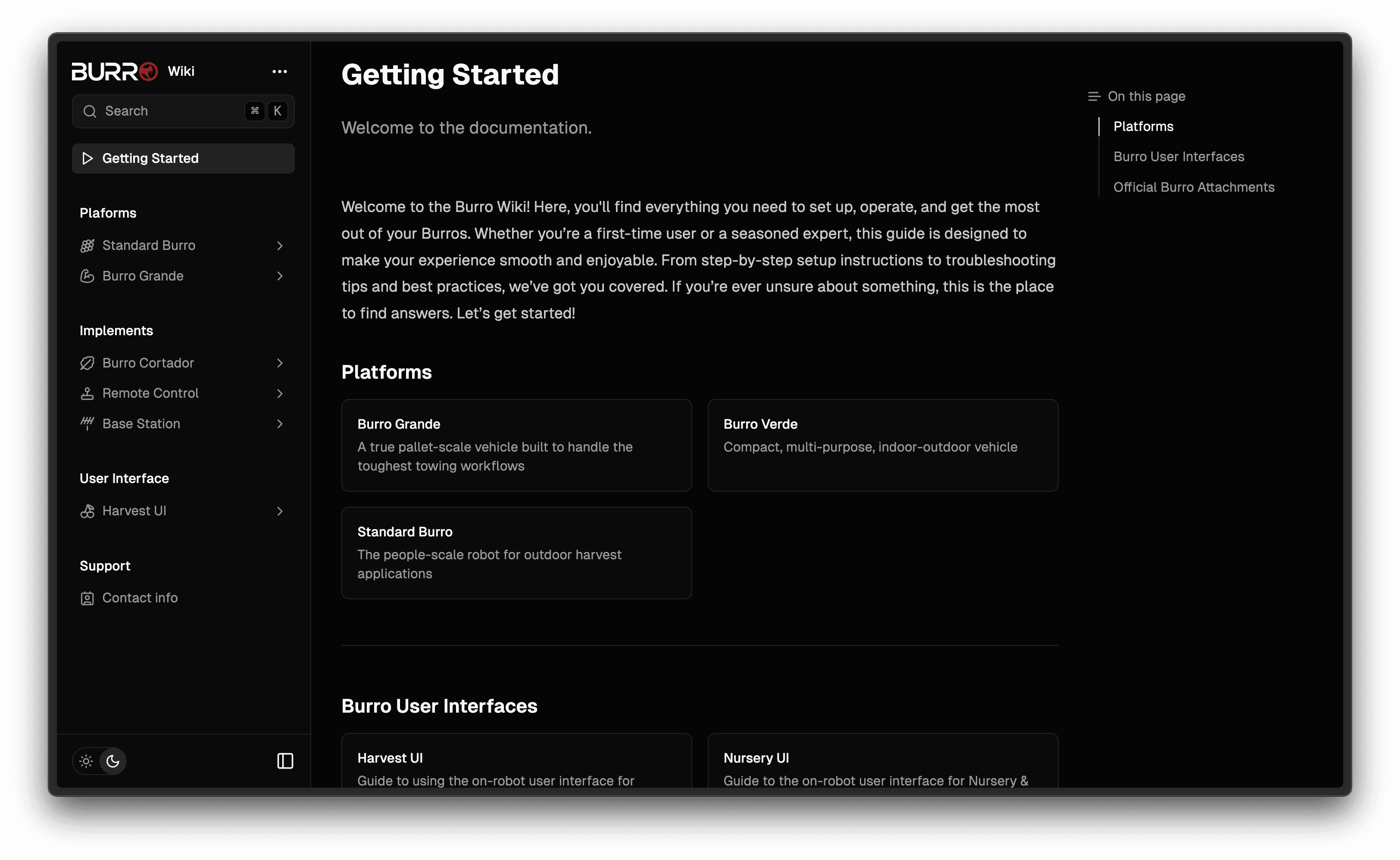Click the Burro Grande sidebar icon
This screenshot has height=860, width=1400.
87,275
